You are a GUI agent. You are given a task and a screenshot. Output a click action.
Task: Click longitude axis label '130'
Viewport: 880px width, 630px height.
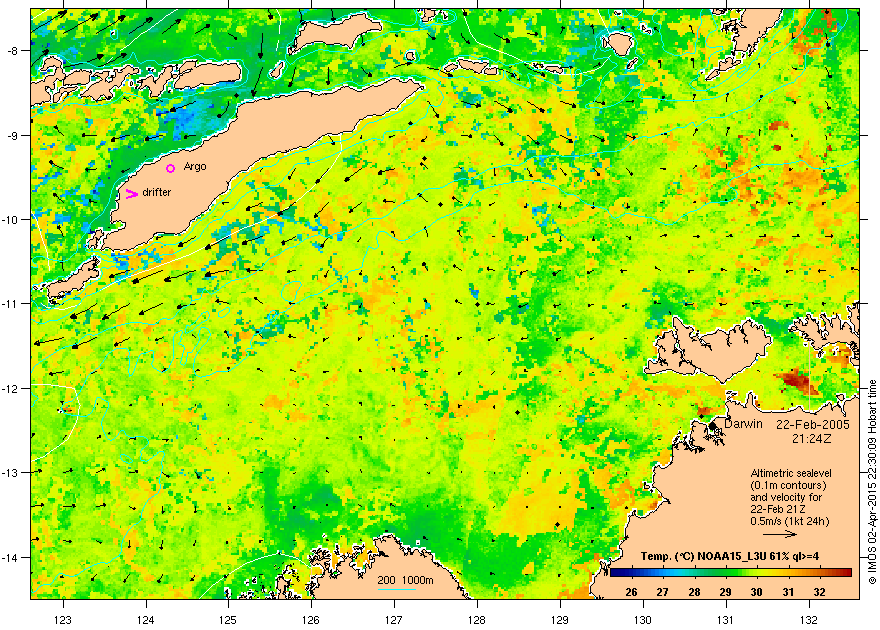[x=643, y=620]
